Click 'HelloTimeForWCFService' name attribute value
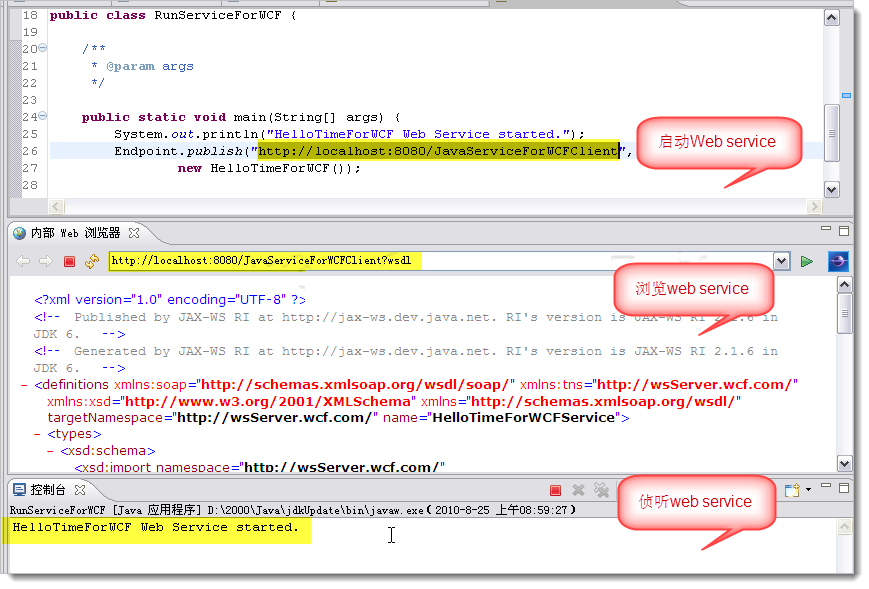 [x=524, y=418]
